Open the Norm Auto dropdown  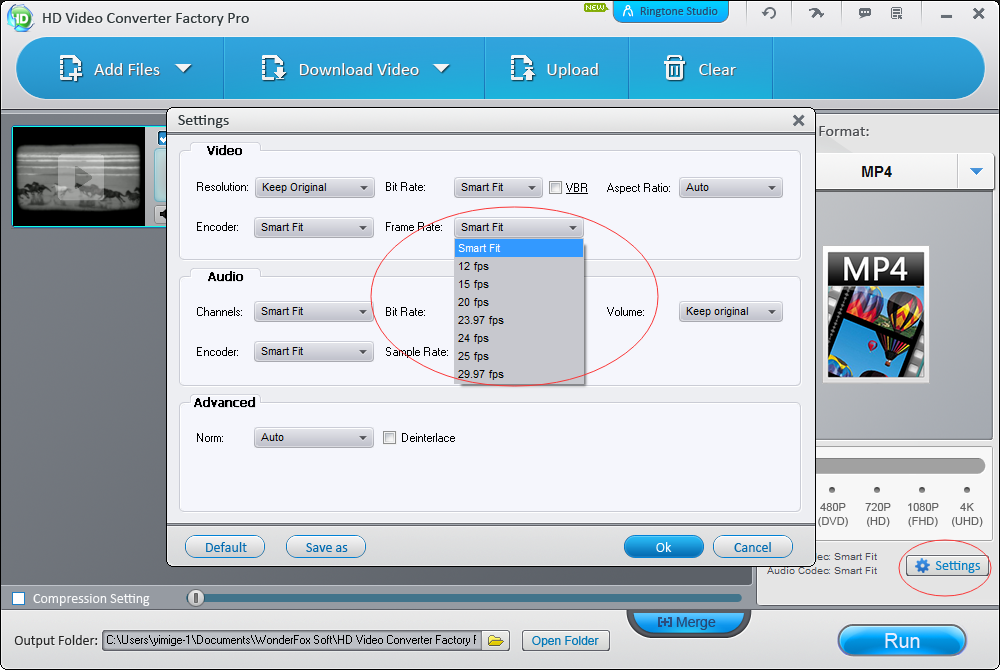coord(313,438)
